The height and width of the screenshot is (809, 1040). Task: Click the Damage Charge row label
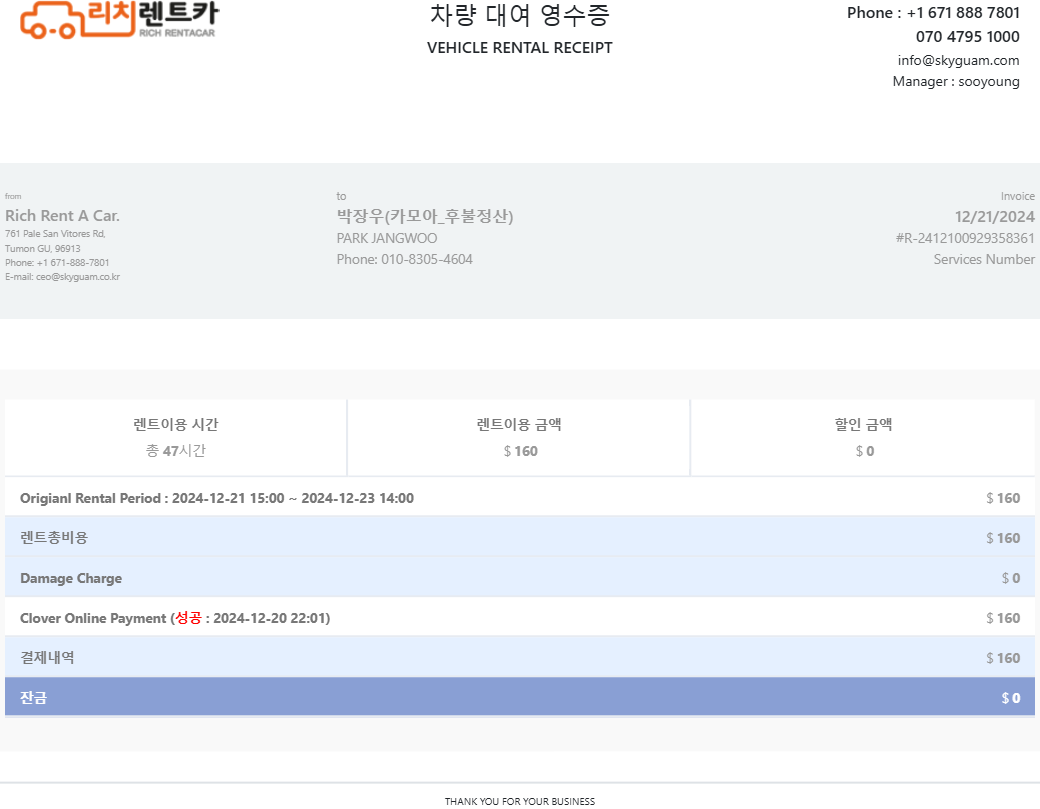(x=71, y=578)
